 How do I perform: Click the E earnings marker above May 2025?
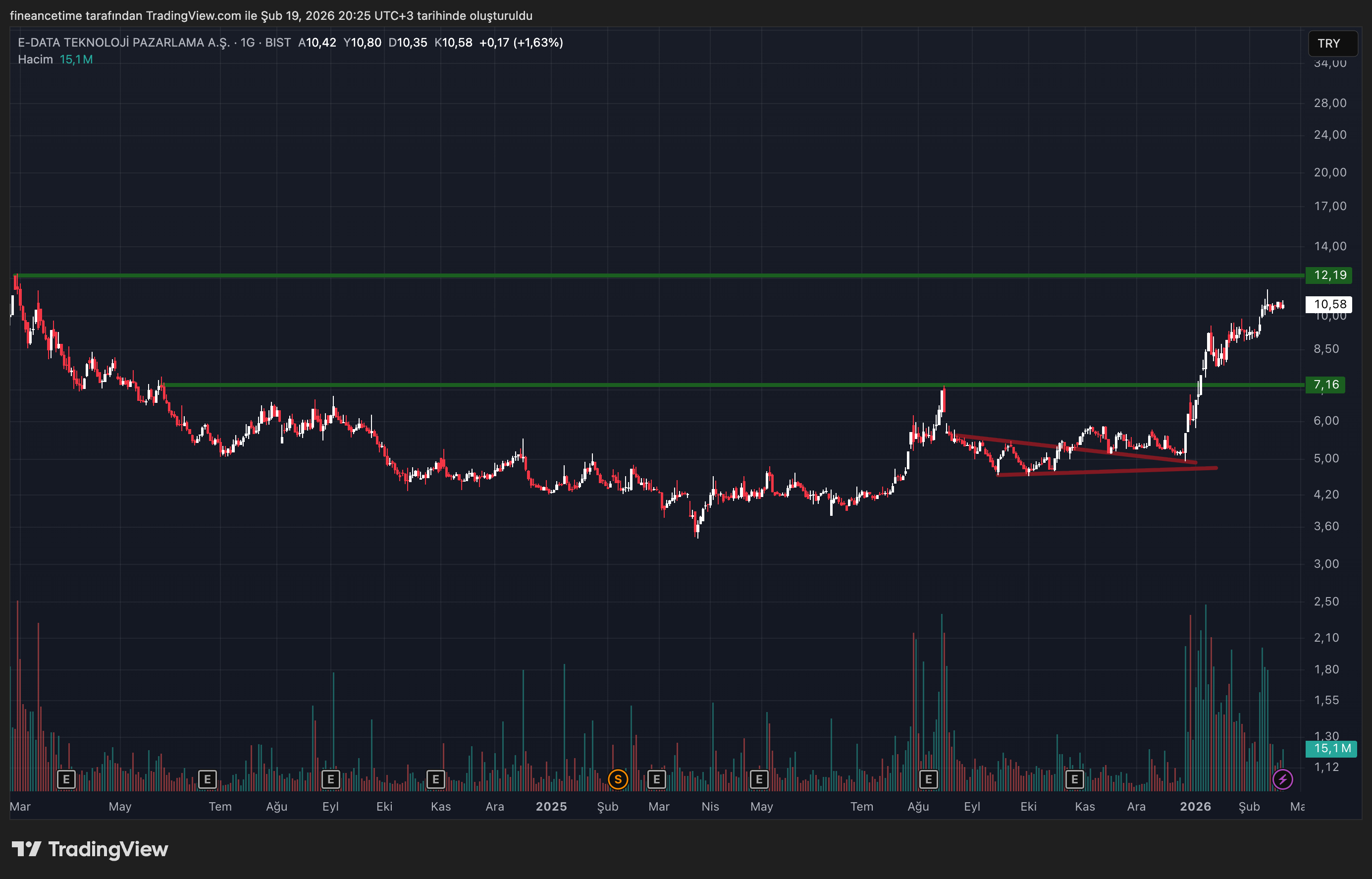tap(759, 779)
